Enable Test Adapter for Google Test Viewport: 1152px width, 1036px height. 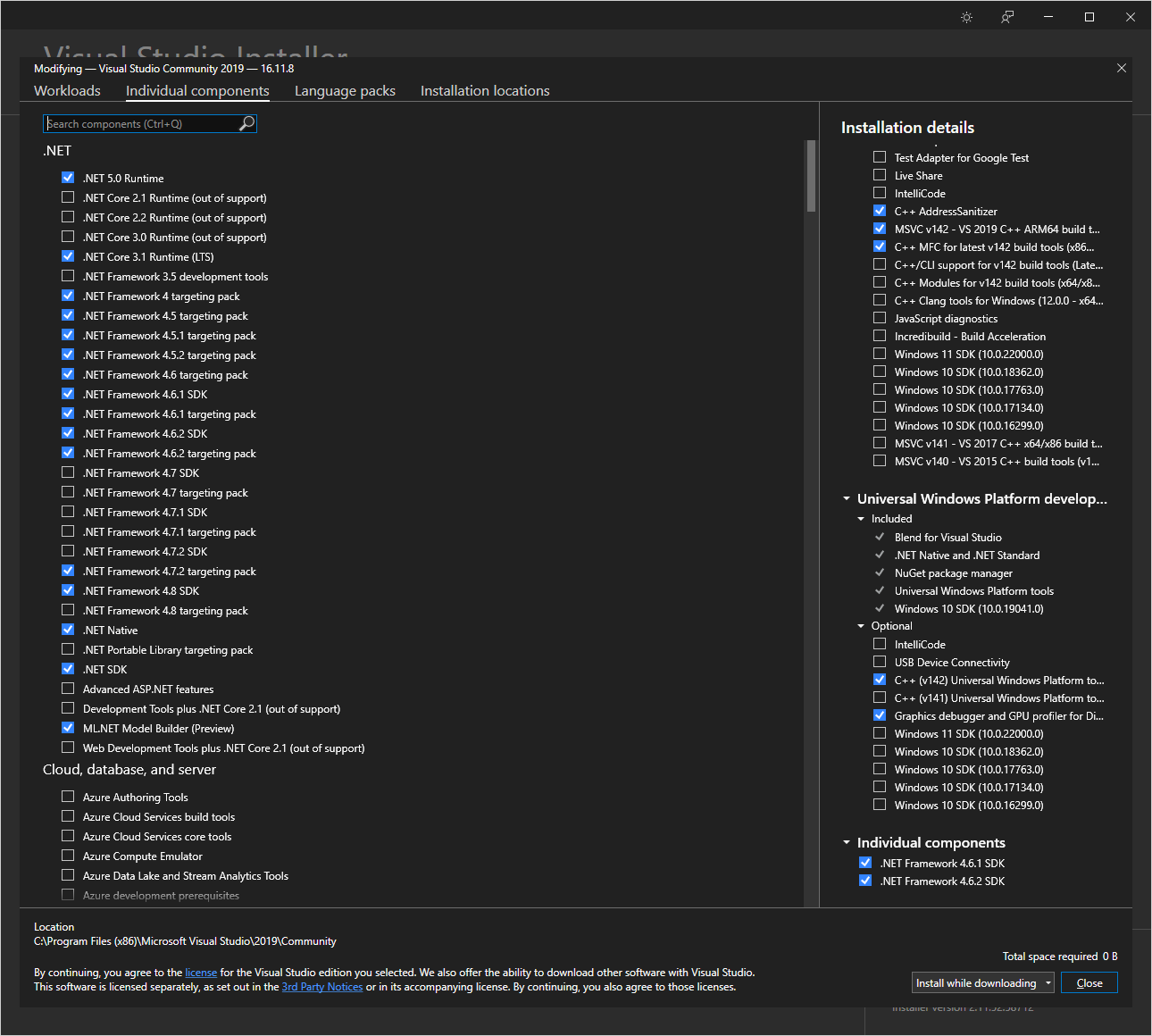[x=880, y=157]
